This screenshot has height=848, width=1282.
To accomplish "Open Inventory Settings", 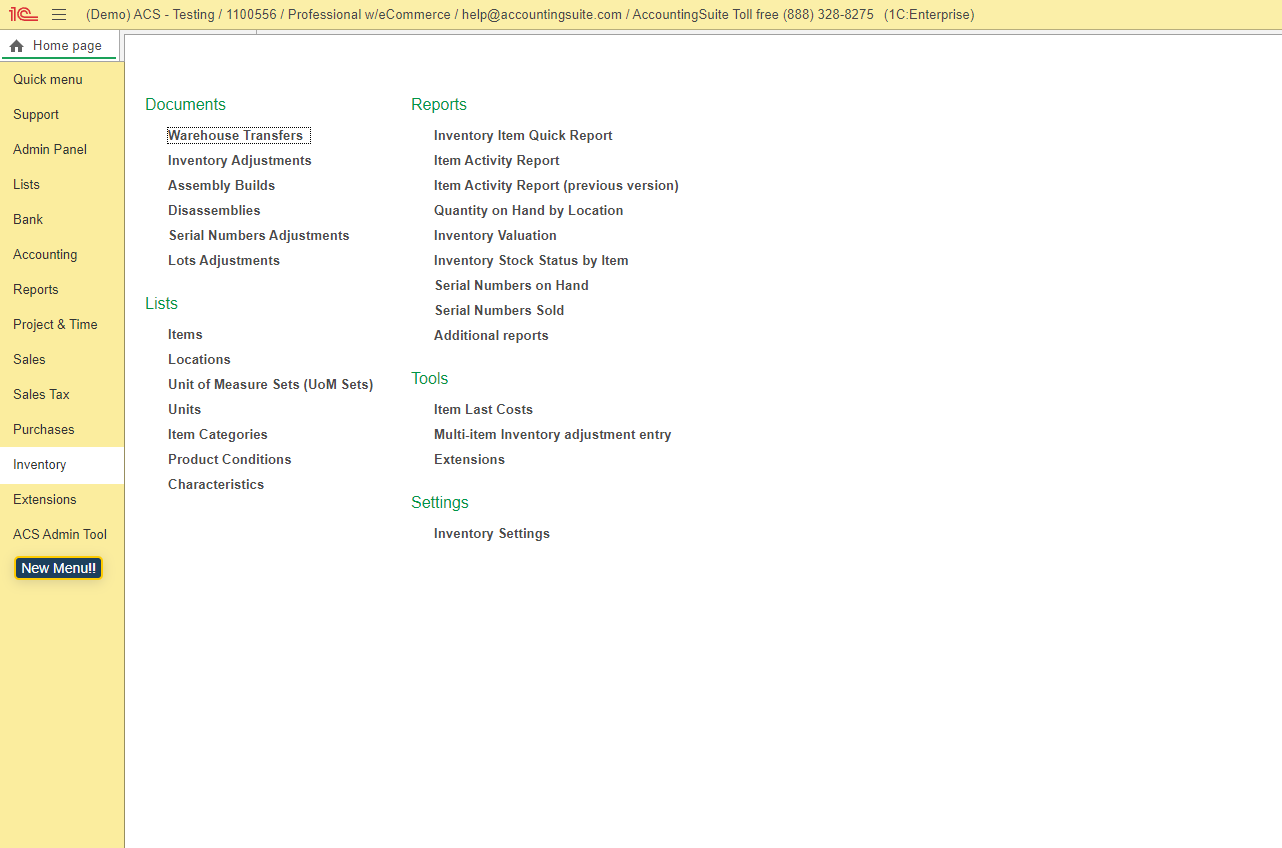I will click(492, 534).
